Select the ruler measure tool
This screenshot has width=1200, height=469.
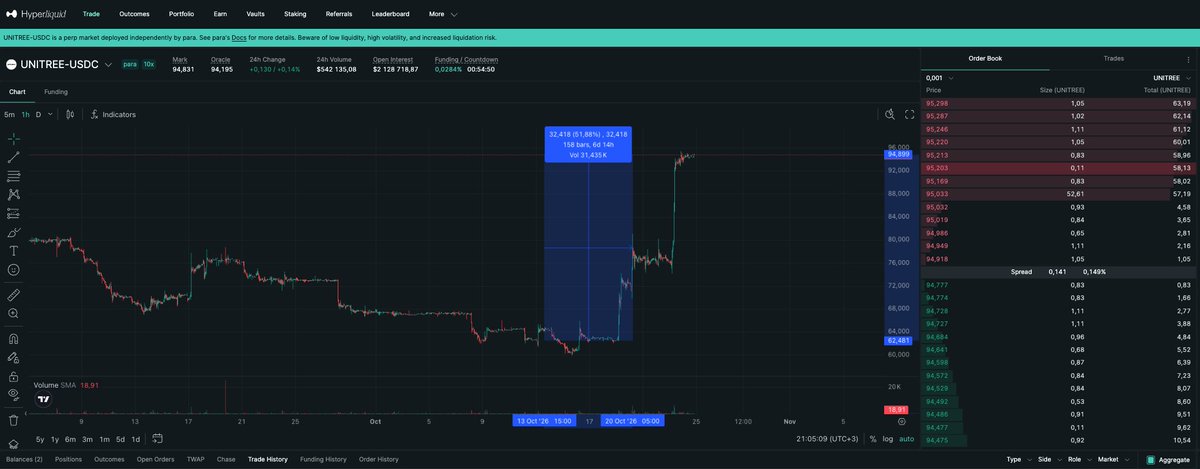(13, 295)
